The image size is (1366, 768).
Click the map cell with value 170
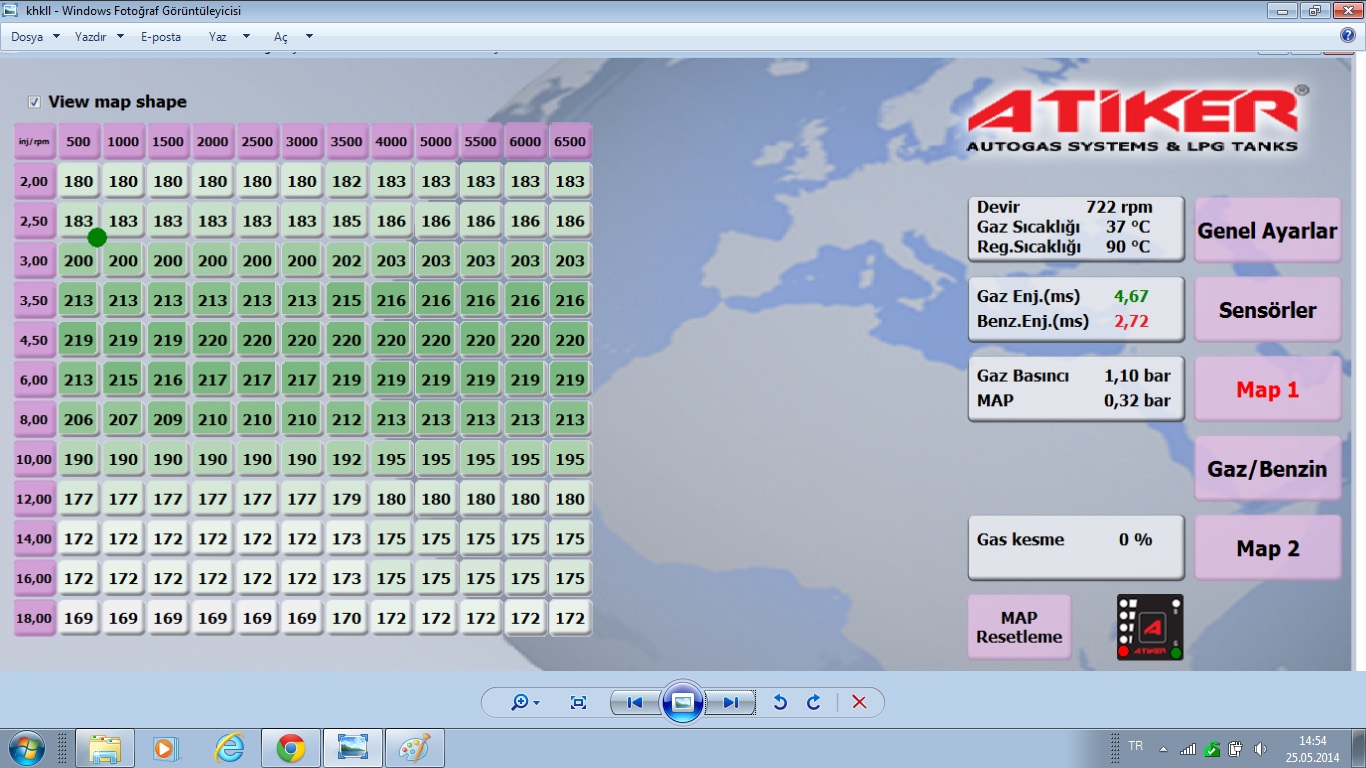346,618
